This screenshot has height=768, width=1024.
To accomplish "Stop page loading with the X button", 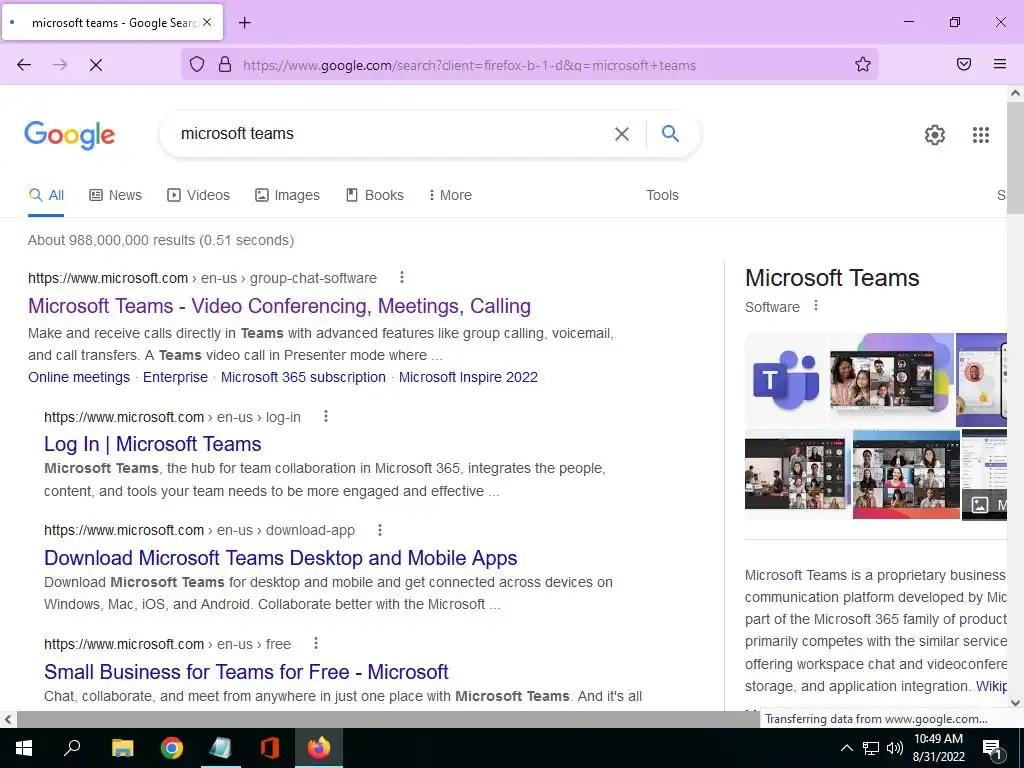I will pyautogui.click(x=95, y=65).
